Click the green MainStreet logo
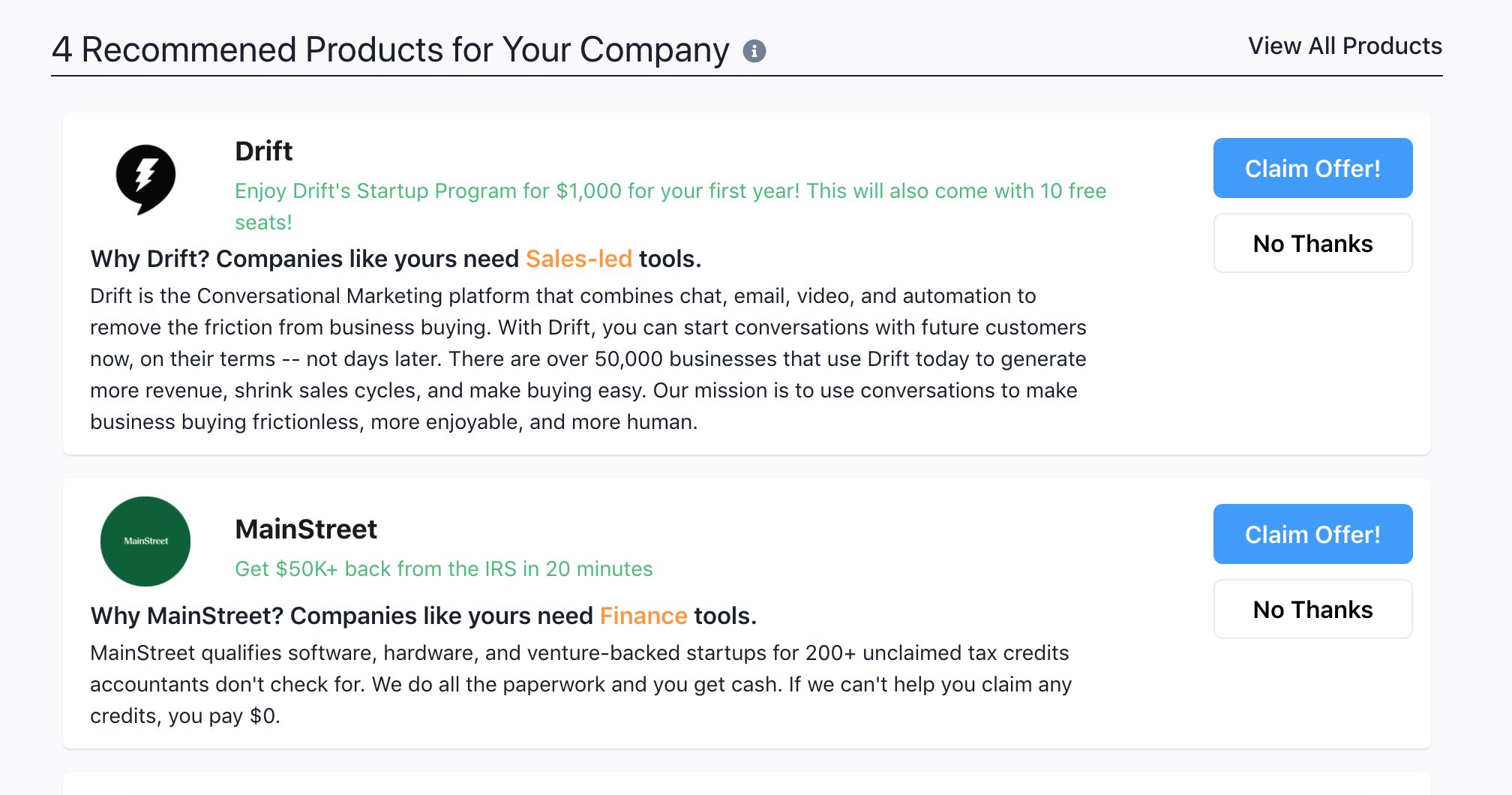The image size is (1512, 795). click(145, 541)
